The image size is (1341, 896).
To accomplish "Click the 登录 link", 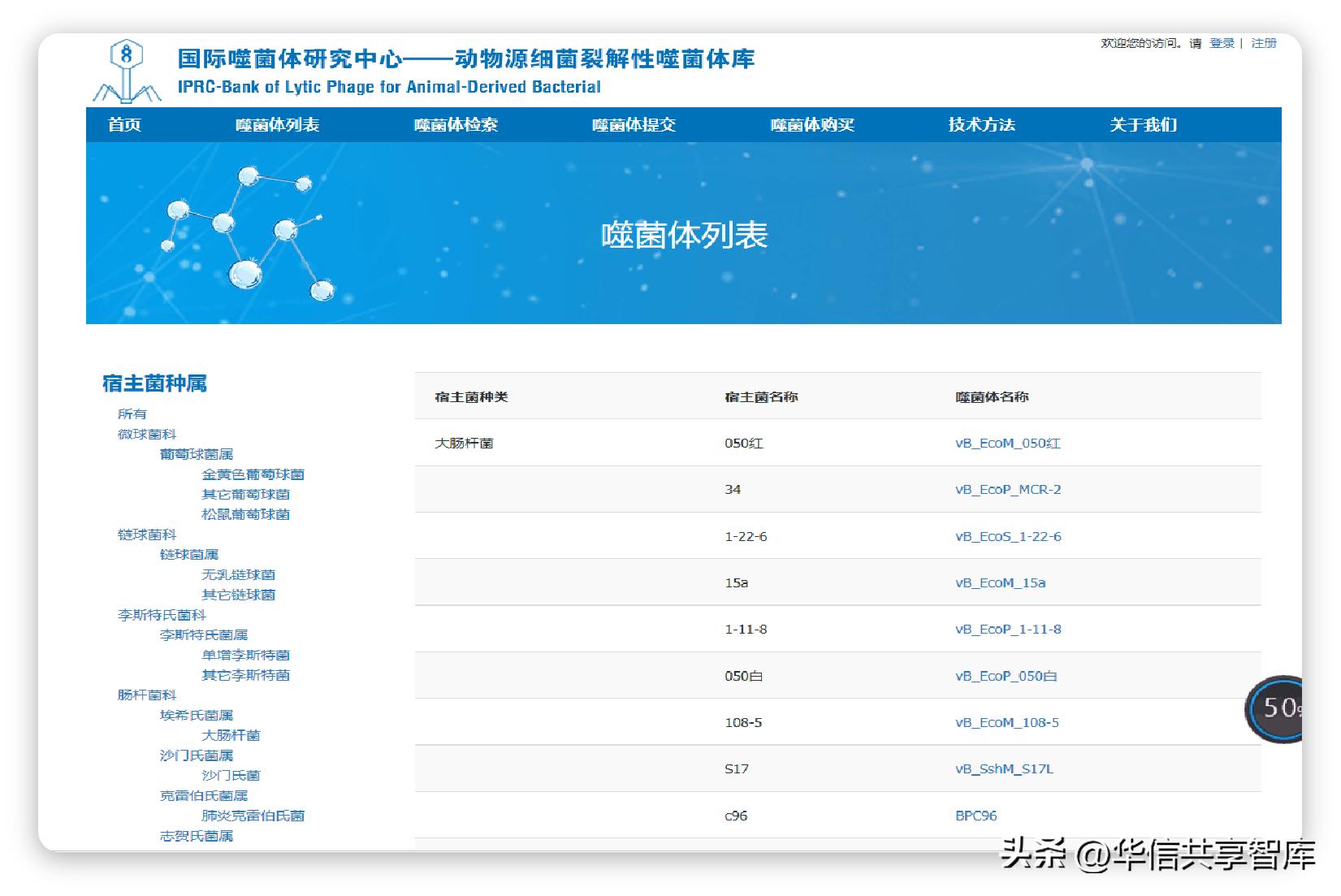I will tap(1222, 44).
